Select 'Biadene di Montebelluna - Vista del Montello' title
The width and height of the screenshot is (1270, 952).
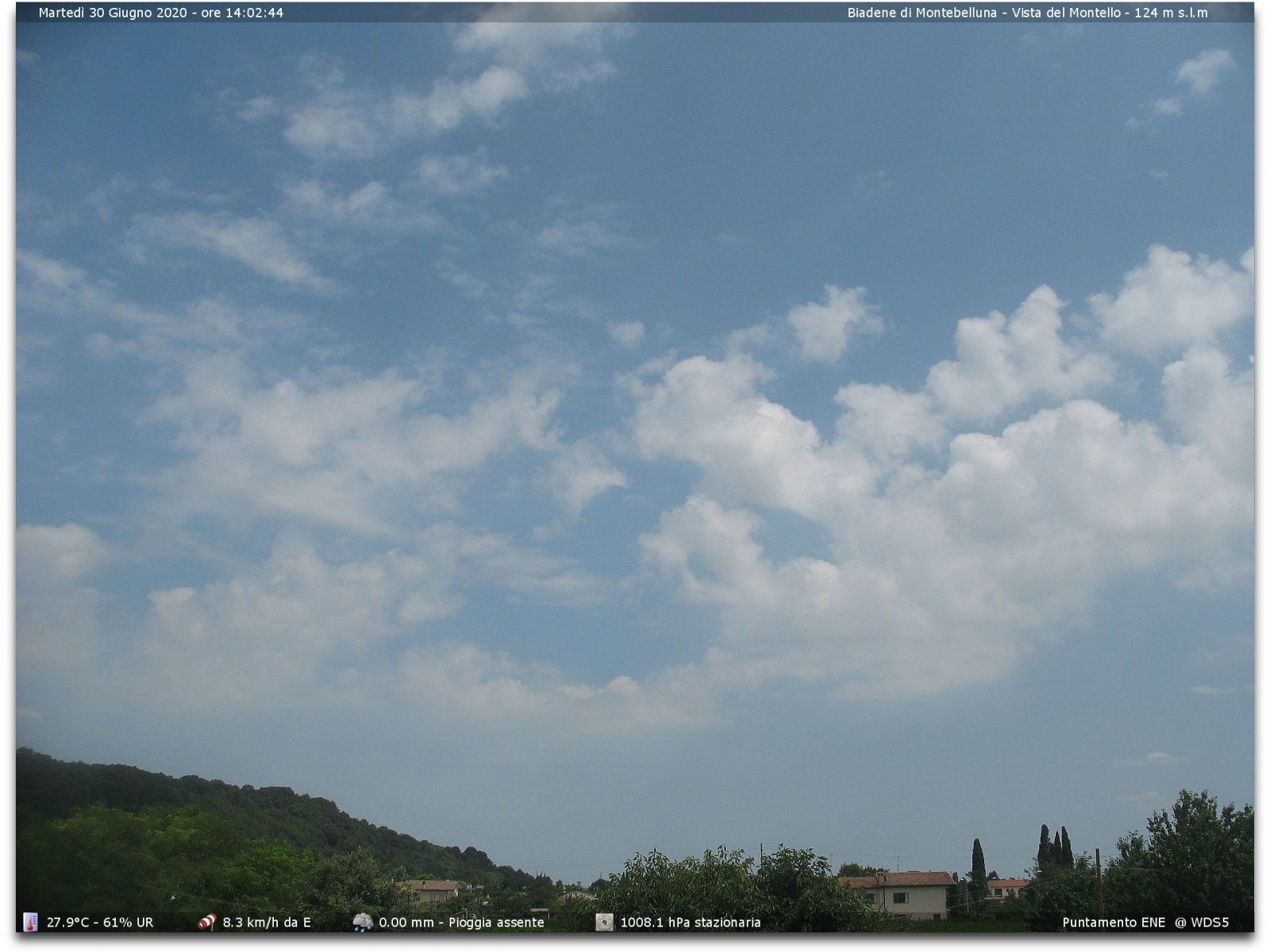984,13
